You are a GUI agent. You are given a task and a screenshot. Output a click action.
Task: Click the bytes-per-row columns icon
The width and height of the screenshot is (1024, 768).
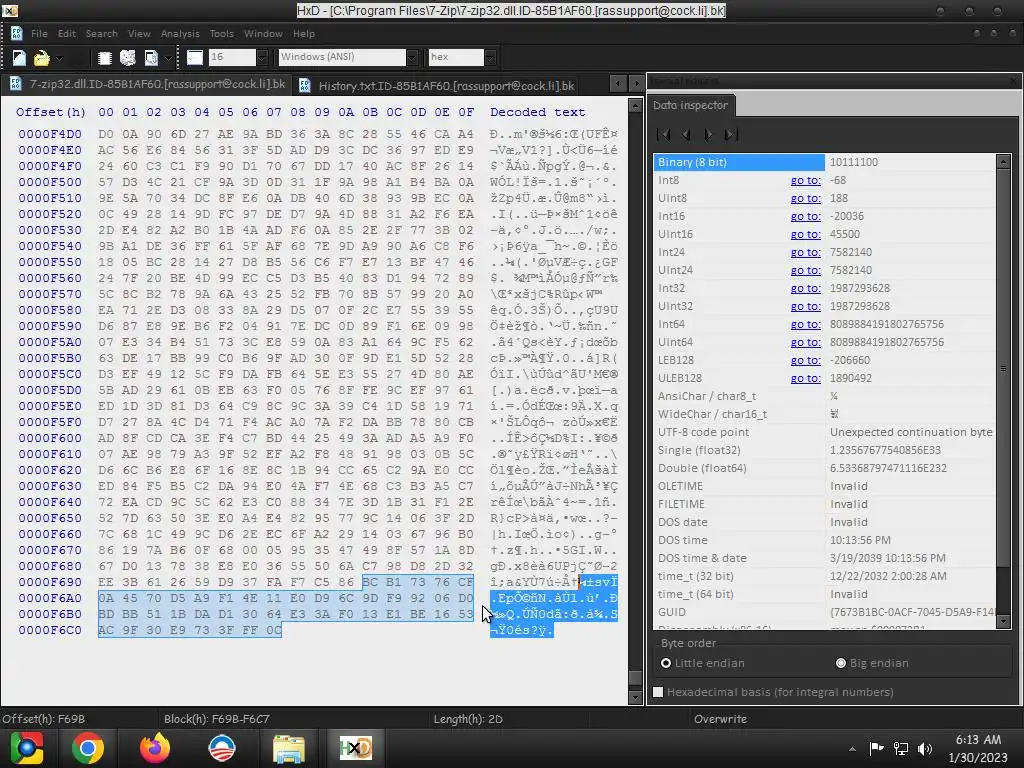point(195,57)
